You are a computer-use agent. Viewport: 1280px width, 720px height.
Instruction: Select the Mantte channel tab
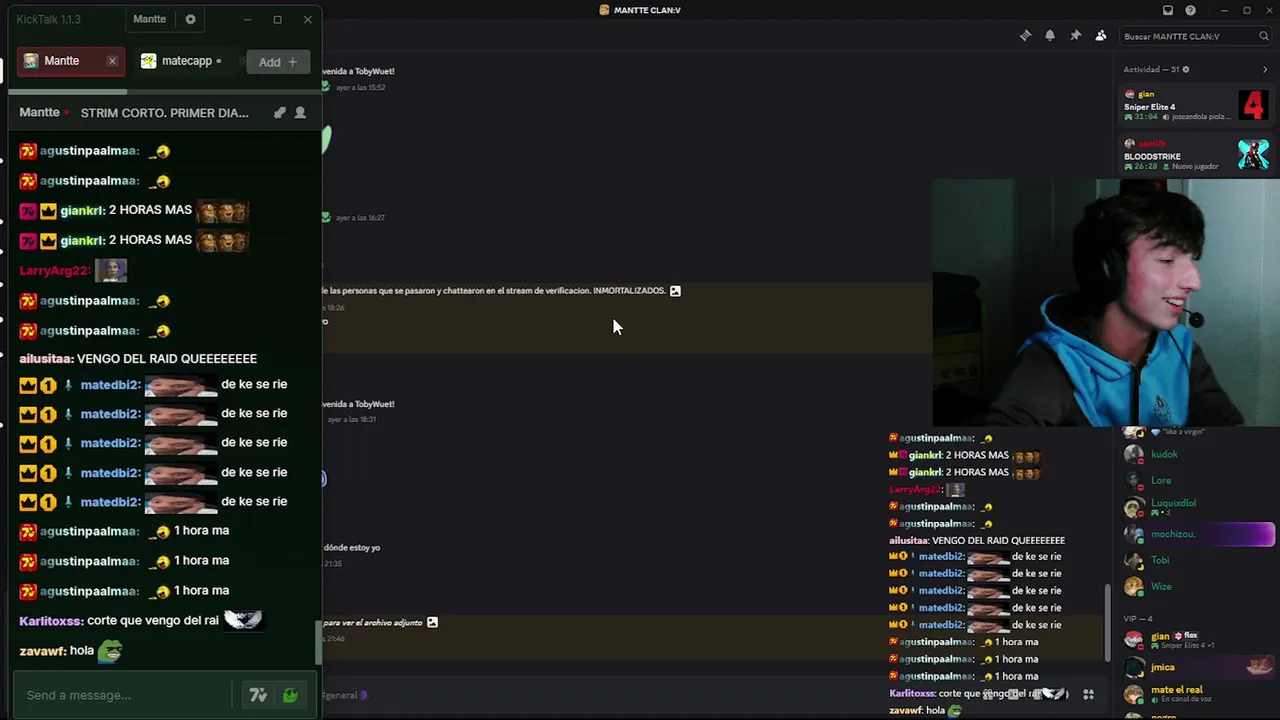(x=70, y=61)
